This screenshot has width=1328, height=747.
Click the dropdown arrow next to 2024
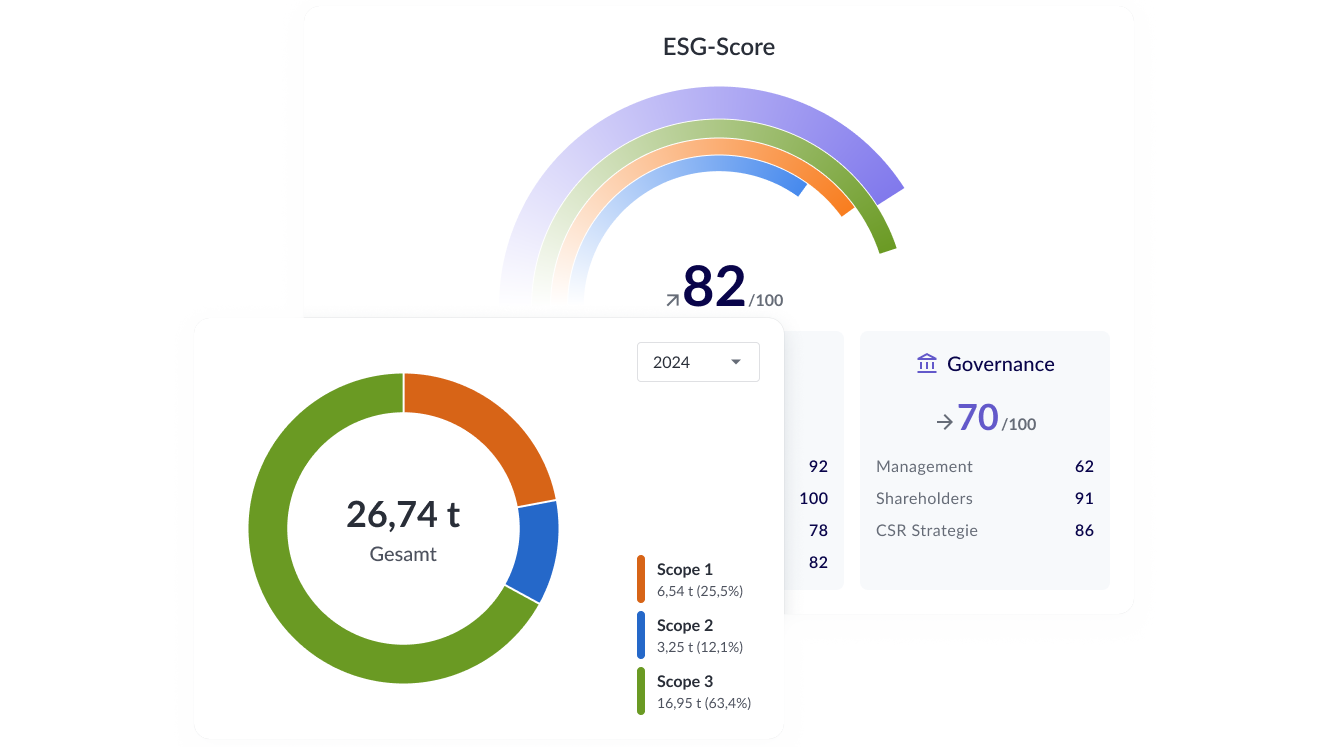point(736,362)
